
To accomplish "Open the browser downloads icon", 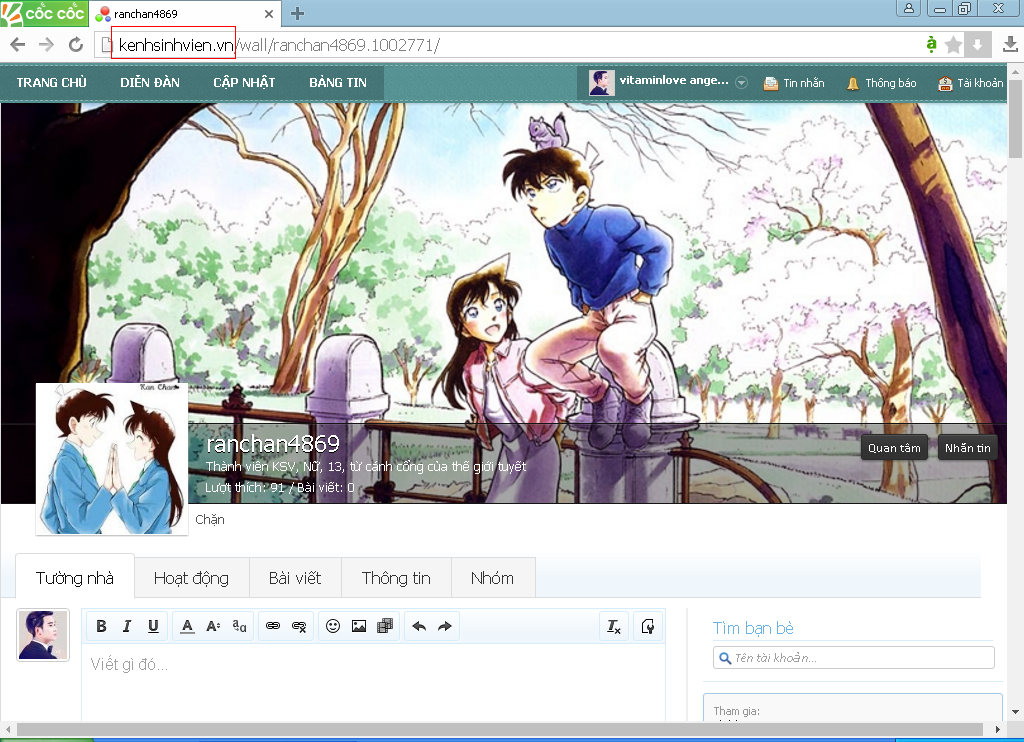I will click(1010, 44).
